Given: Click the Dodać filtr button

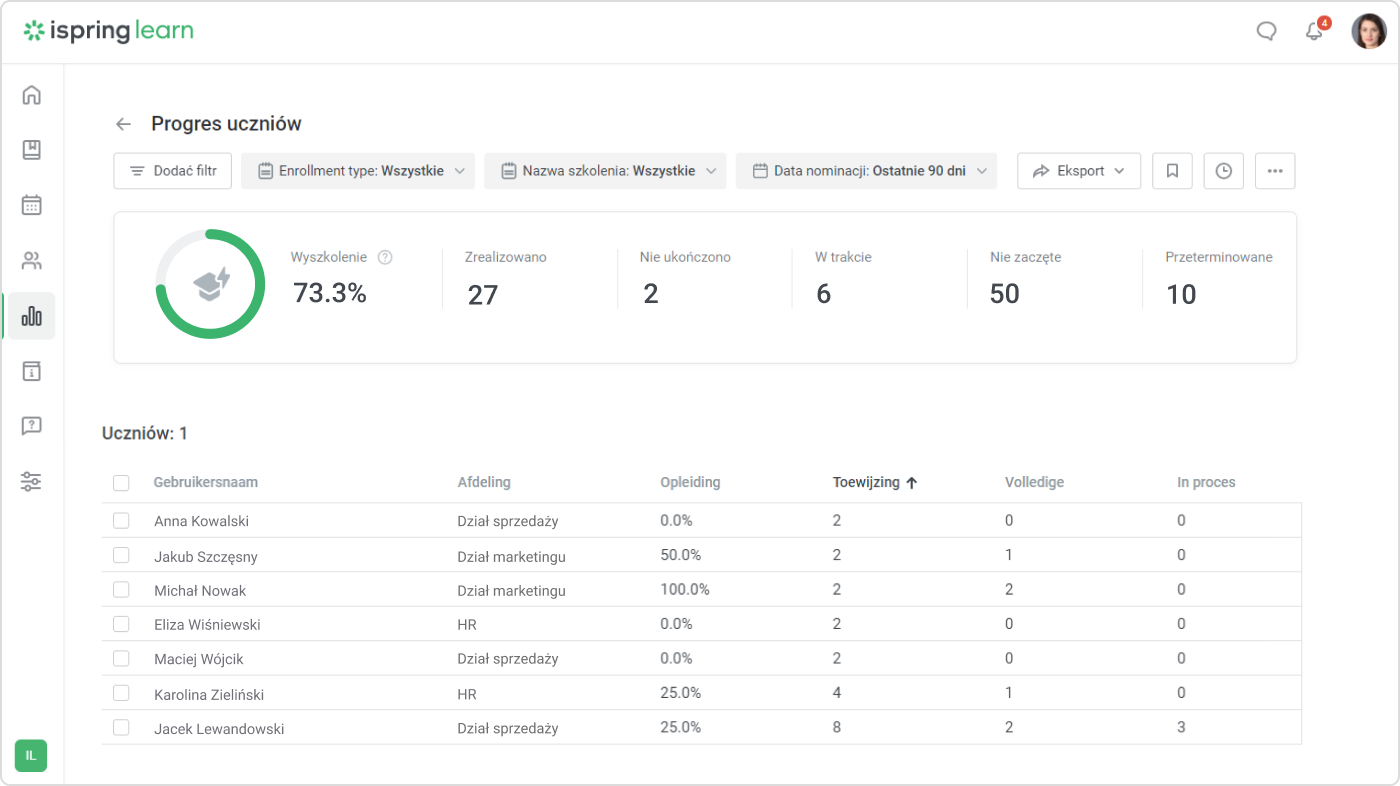Looking at the screenshot, I should [173, 171].
